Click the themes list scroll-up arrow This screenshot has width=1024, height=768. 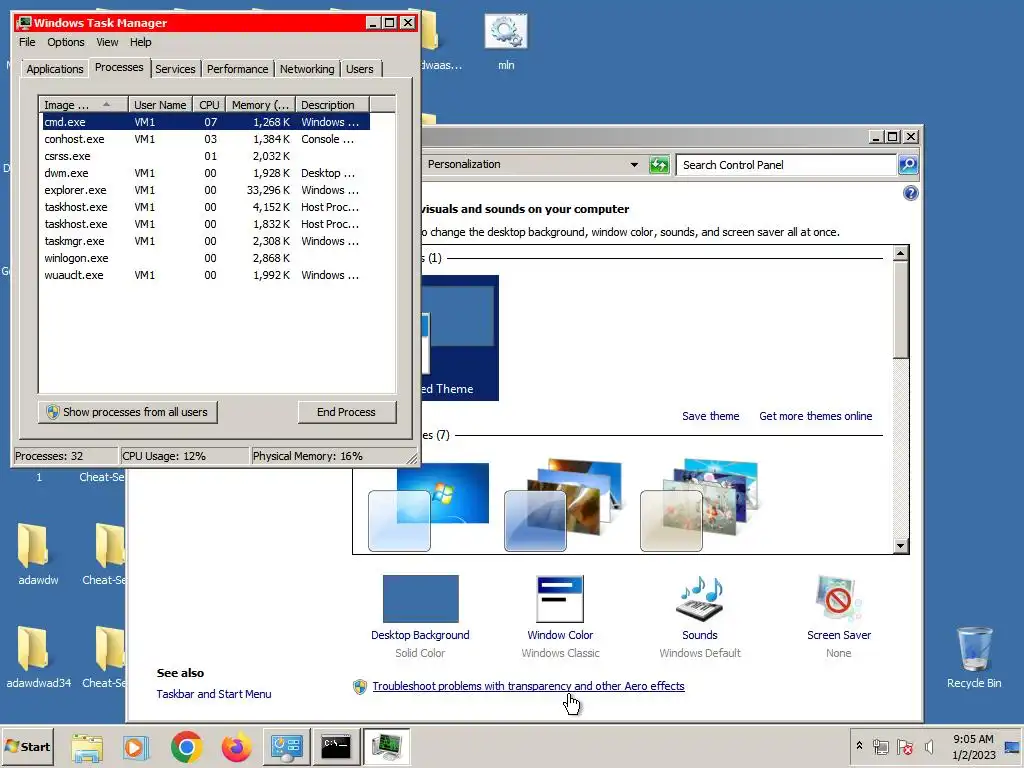click(x=901, y=253)
